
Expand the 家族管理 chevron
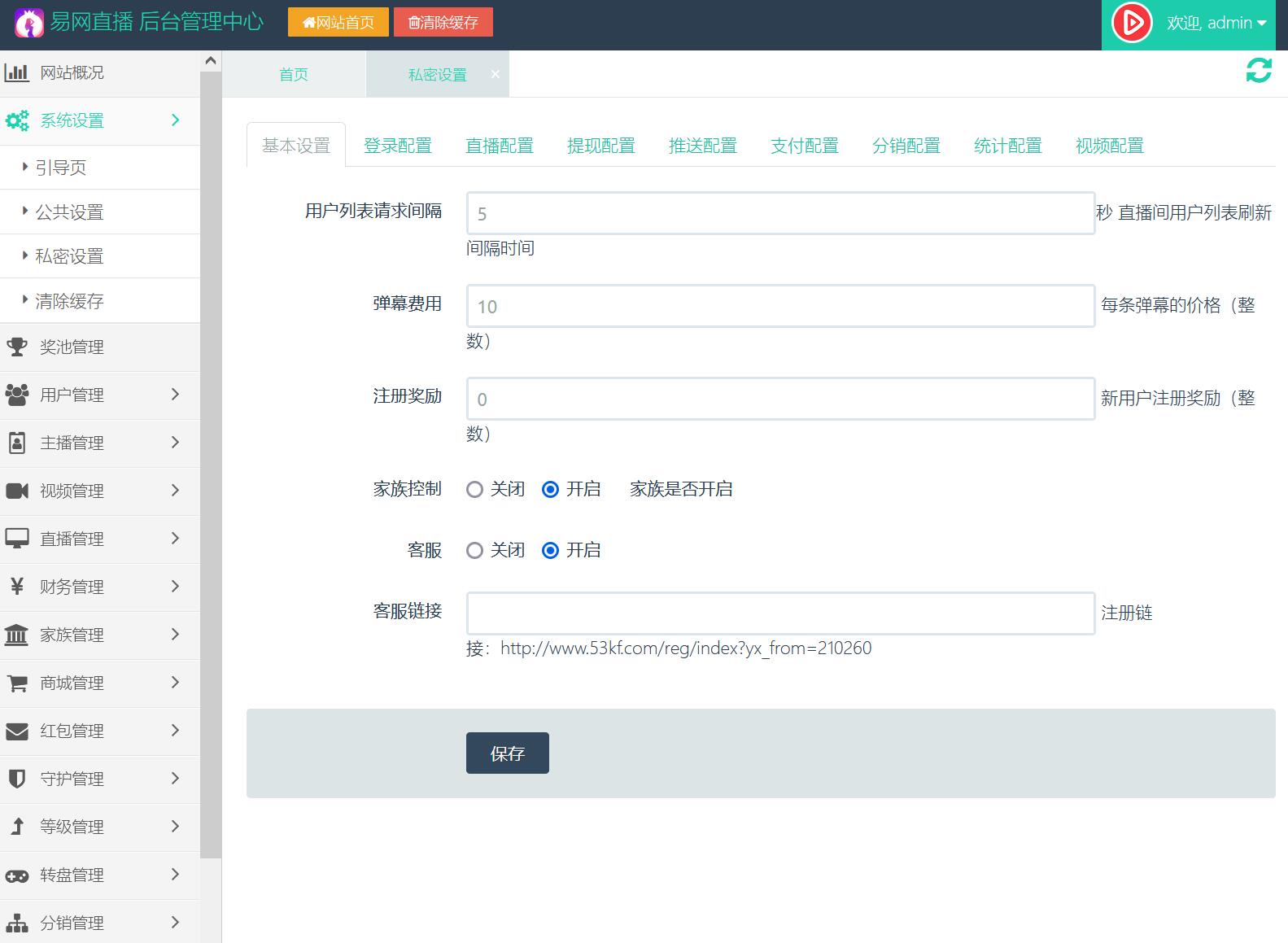[175, 635]
